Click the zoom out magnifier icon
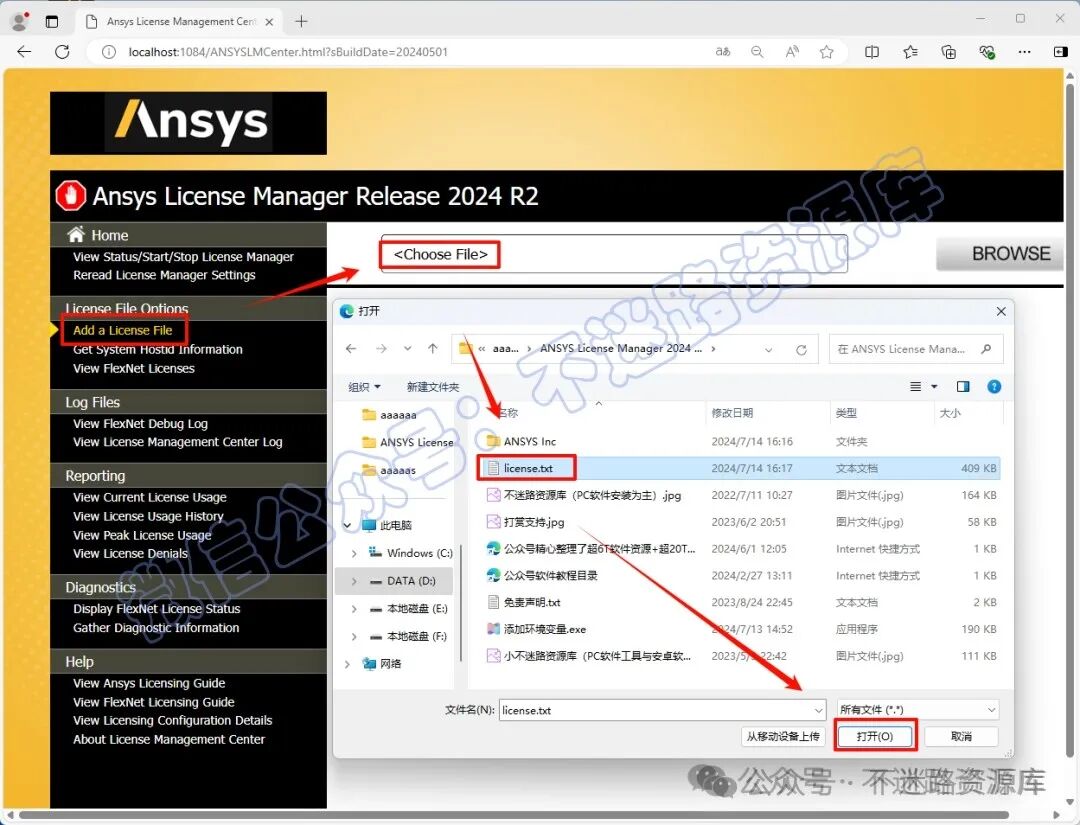The width and height of the screenshot is (1080, 825). click(x=757, y=52)
